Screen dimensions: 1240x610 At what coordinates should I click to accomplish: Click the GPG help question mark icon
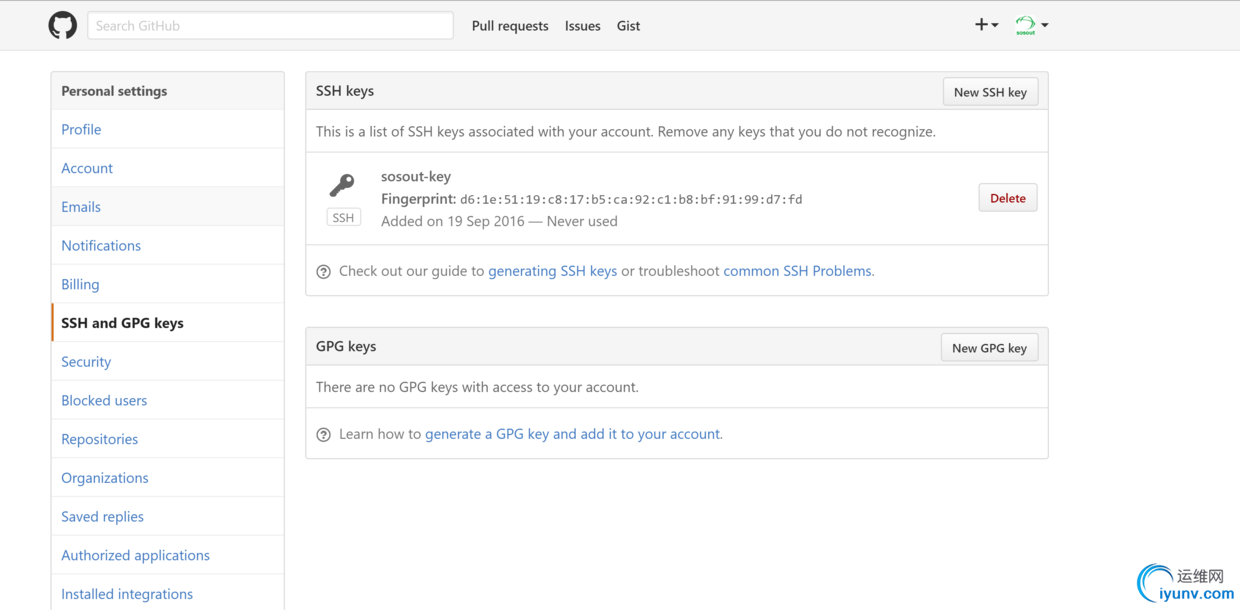[x=323, y=435]
